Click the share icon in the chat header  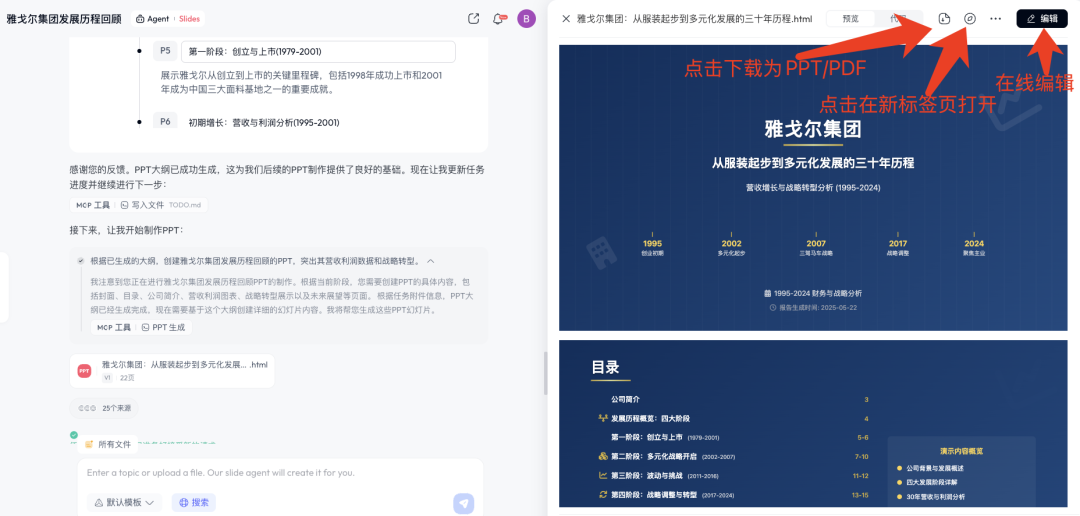(x=473, y=19)
